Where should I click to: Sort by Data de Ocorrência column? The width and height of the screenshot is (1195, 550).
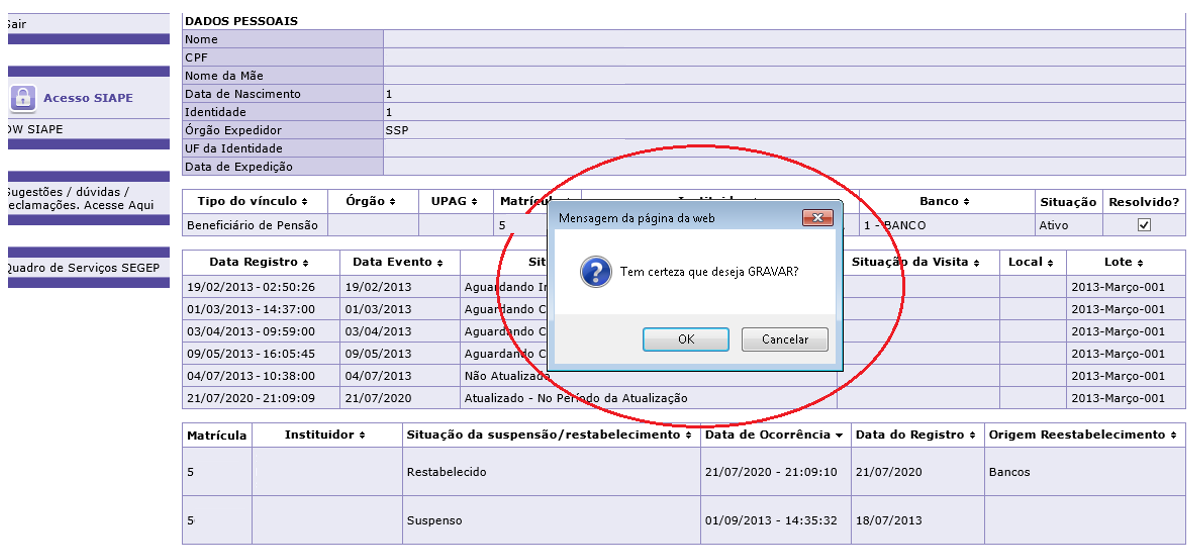pos(774,435)
